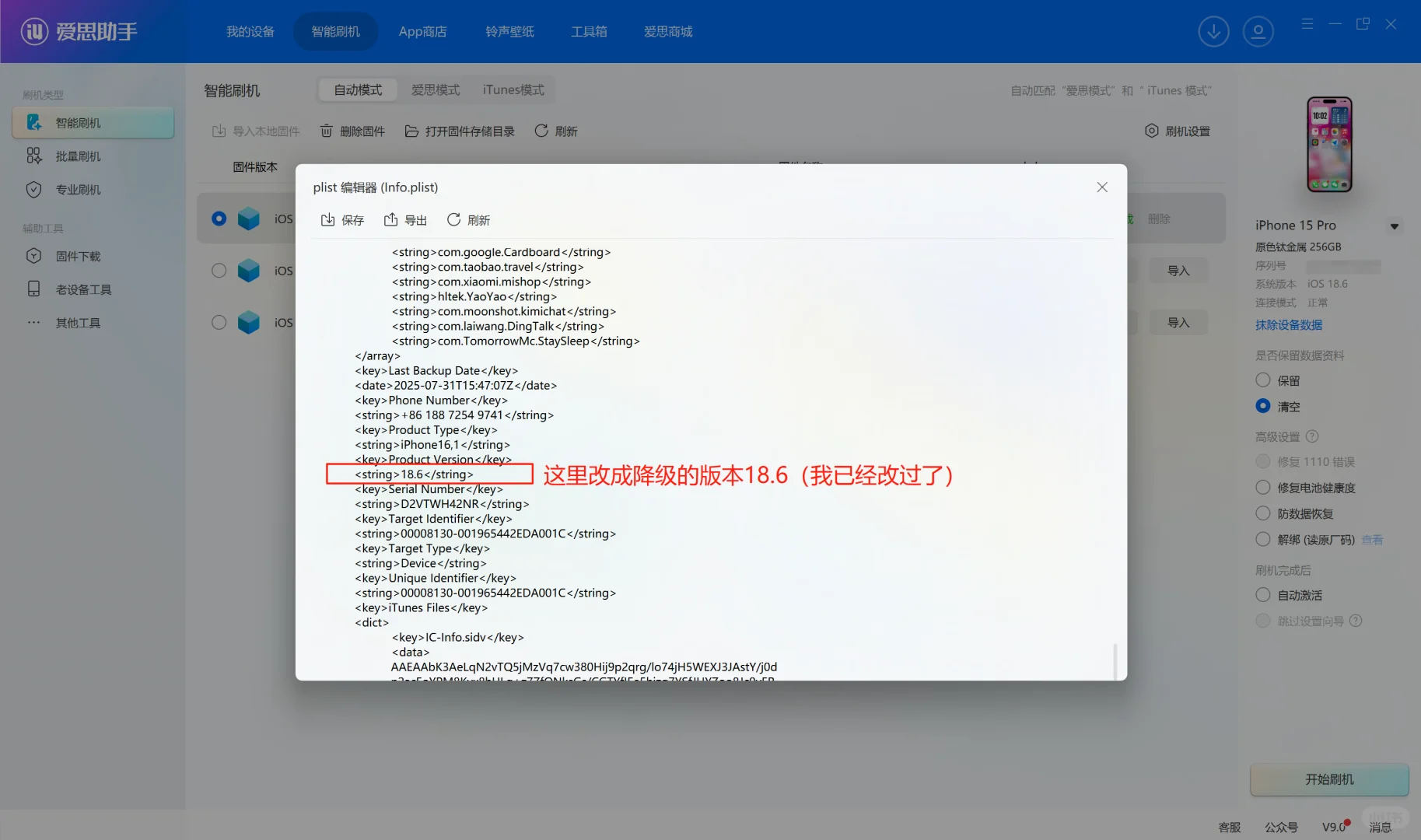Open 刷机设置 settings
Image resolution: width=1421 pixels, height=840 pixels.
(1178, 131)
